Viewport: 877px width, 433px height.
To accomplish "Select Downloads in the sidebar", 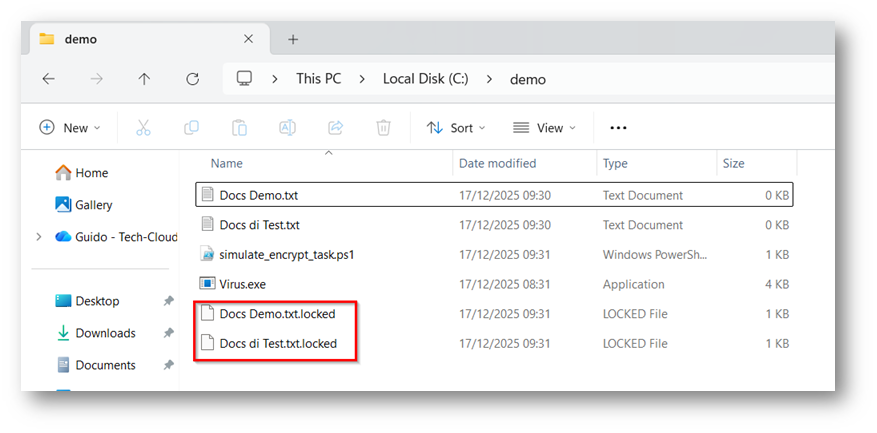I will click(105, 333).
